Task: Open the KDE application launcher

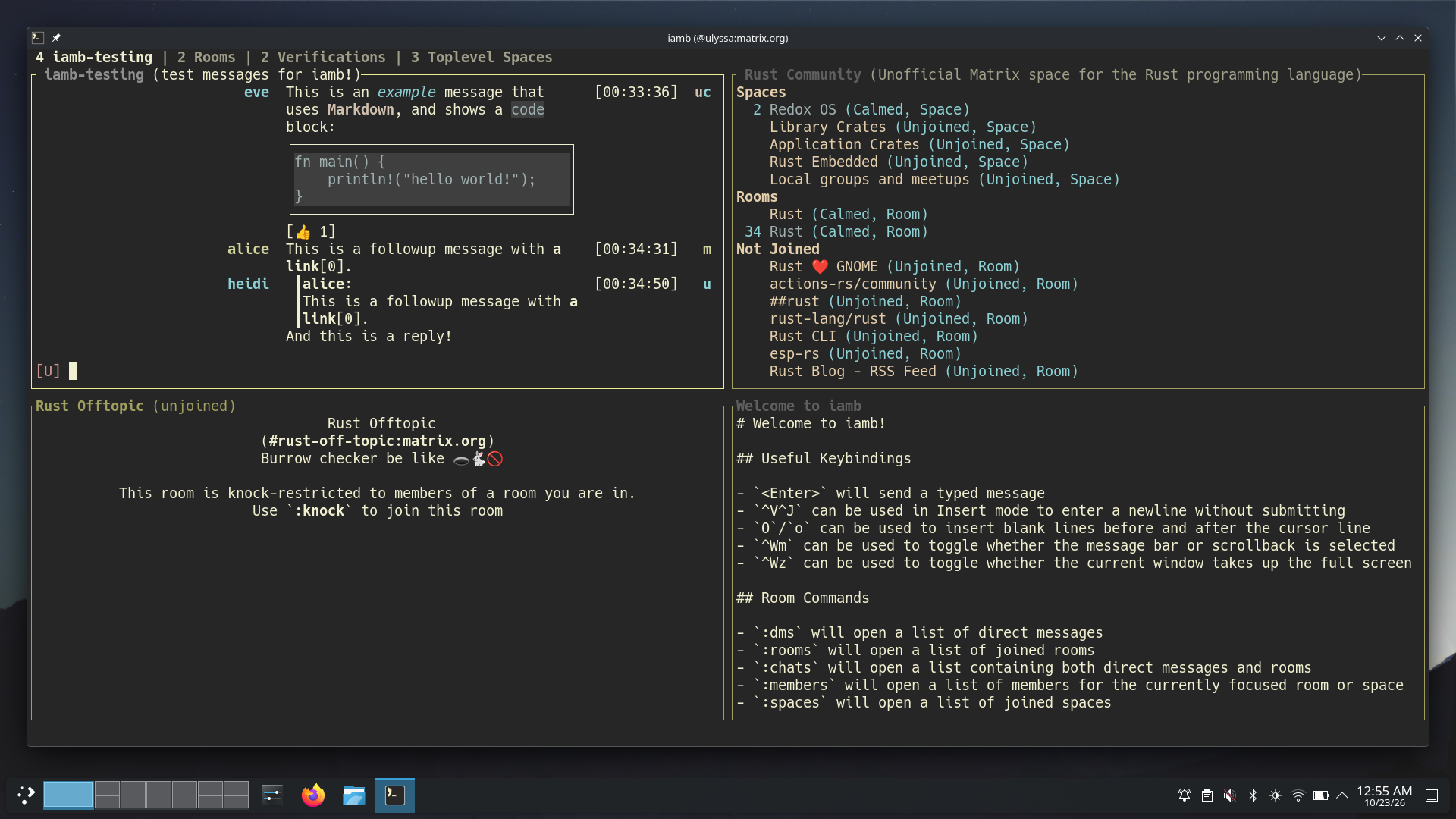Action: [26, 795]
